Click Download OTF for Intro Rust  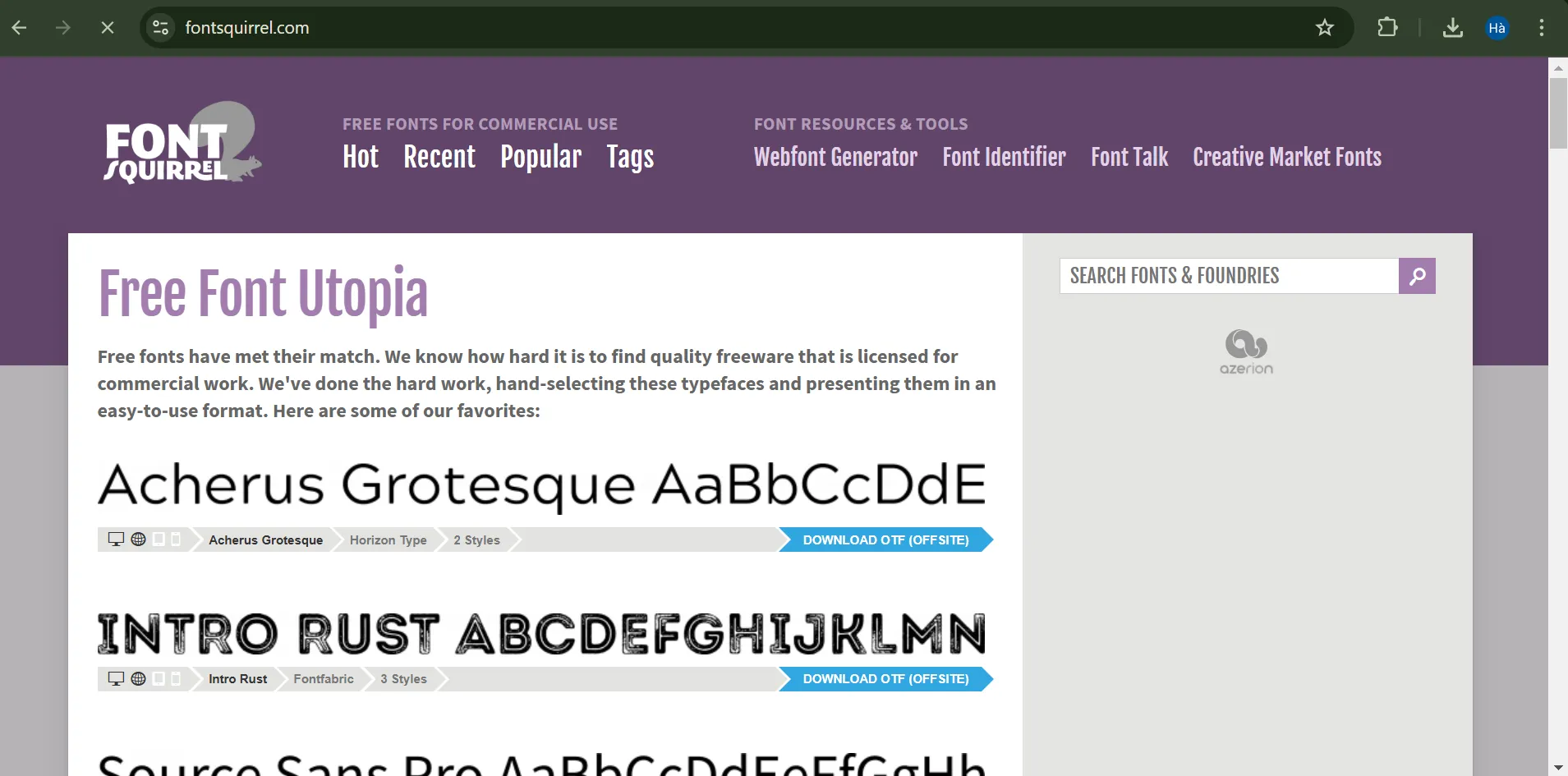tap(885, 678)
